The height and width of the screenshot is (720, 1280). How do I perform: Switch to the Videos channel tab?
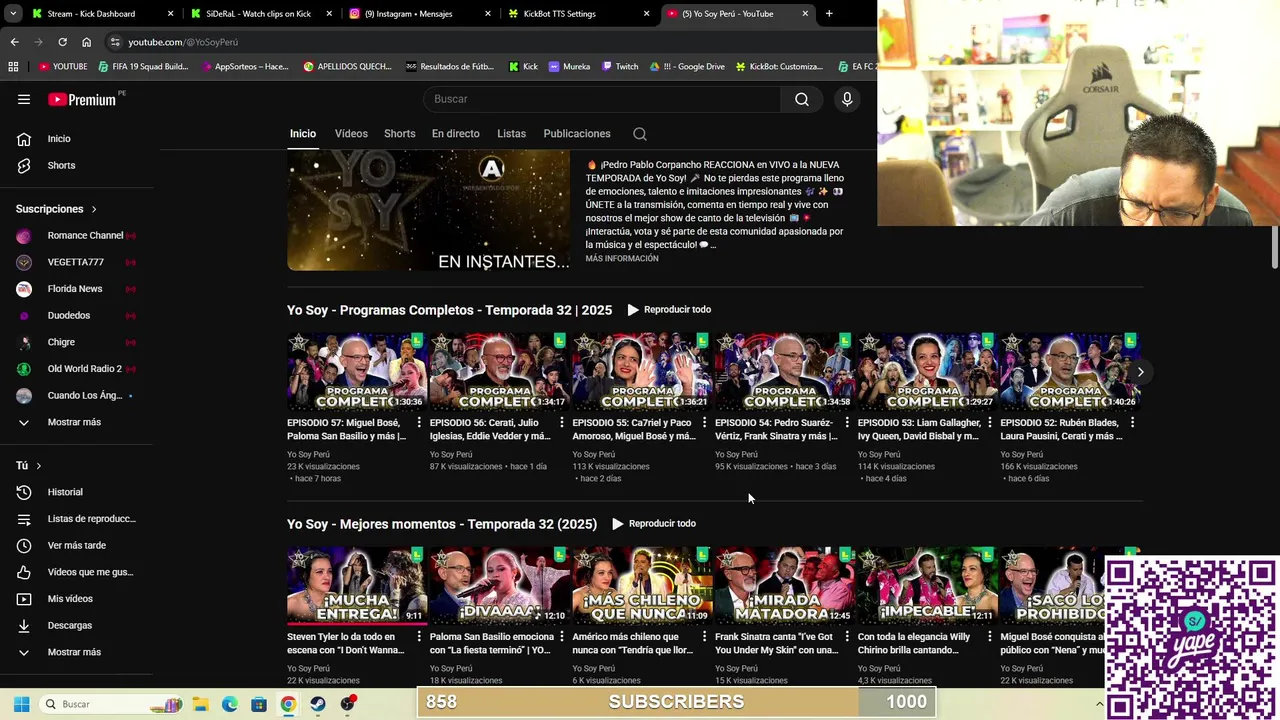point(351,134)
